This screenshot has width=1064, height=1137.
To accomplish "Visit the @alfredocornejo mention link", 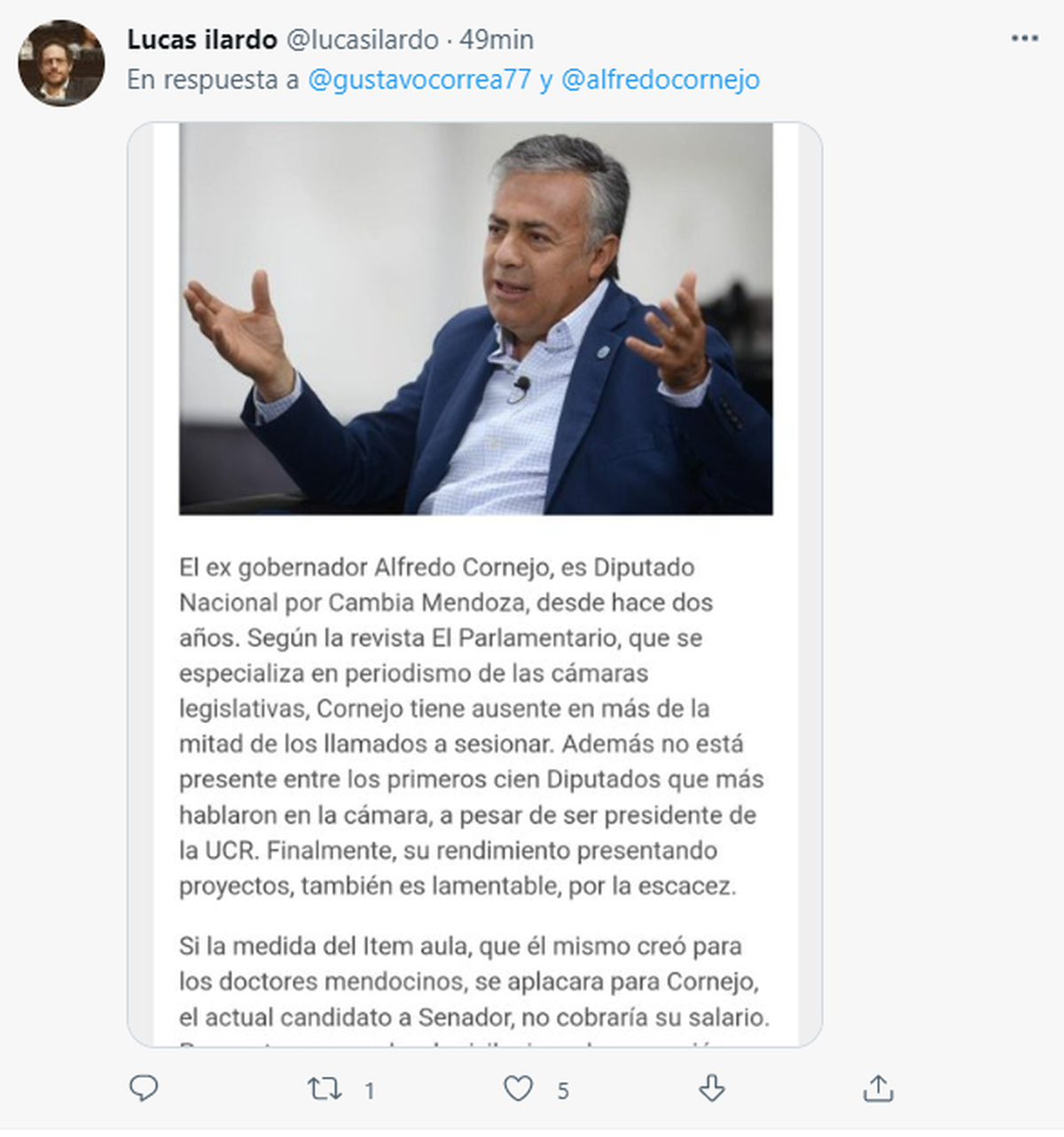I will [661, 80].
